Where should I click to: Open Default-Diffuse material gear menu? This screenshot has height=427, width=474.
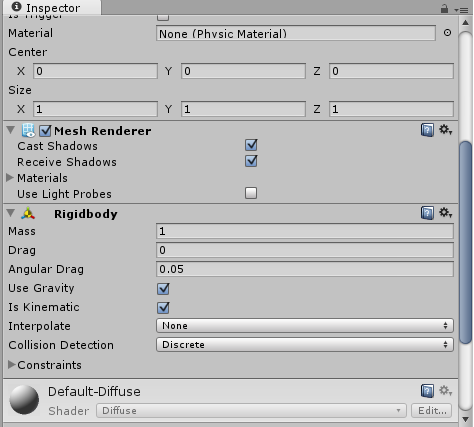445,390
